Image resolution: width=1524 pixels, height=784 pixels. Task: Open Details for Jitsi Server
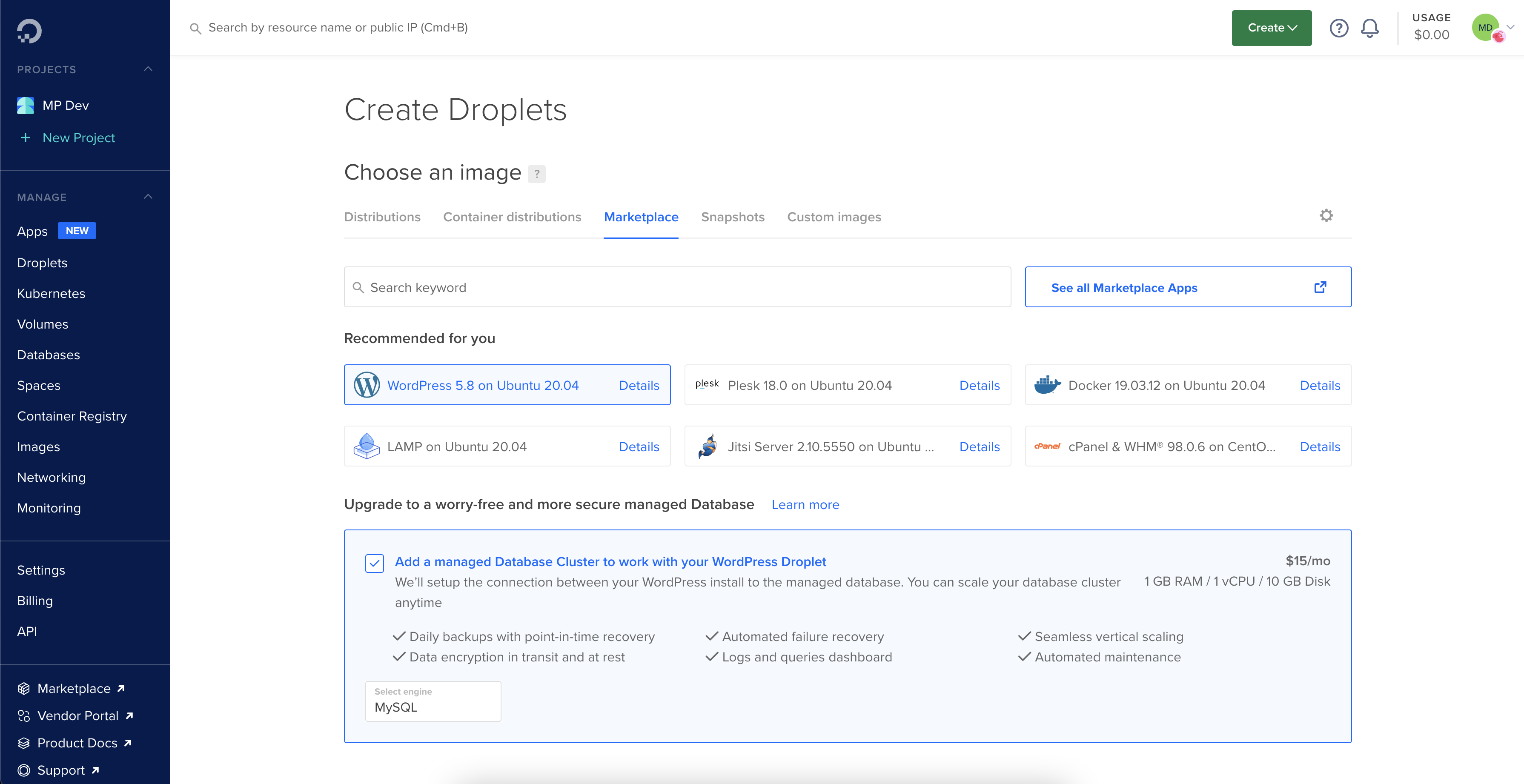(x=979, y=447)
